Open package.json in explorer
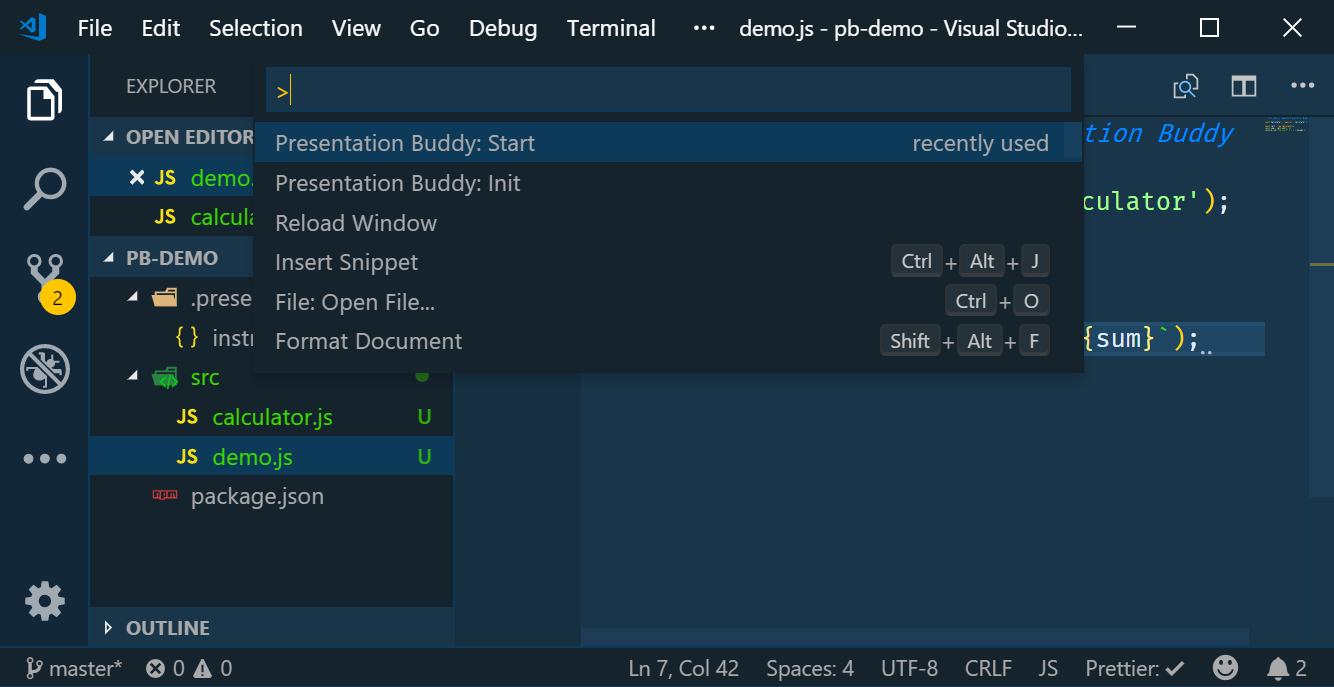 pos(272,496)
